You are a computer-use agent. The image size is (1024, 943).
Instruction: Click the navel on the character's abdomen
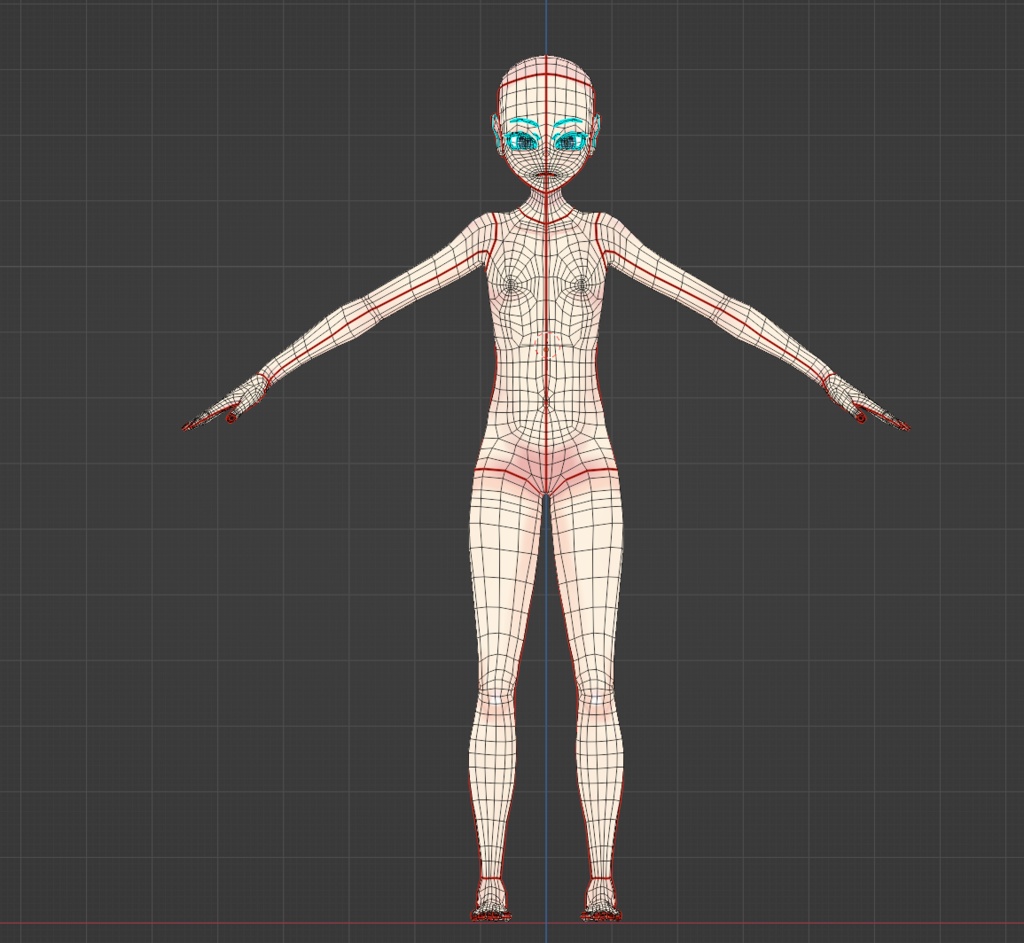click(545, 400)
